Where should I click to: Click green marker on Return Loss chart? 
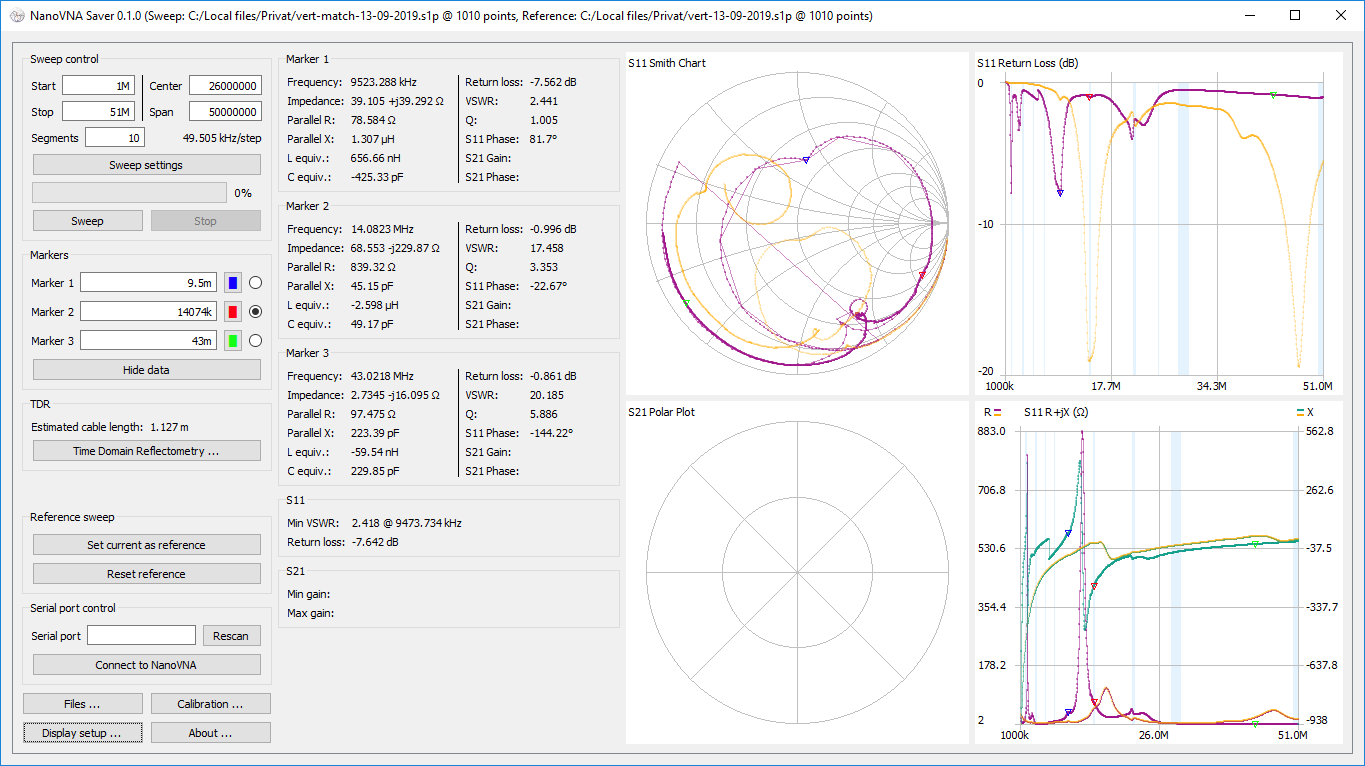[x=1273, y=95]
